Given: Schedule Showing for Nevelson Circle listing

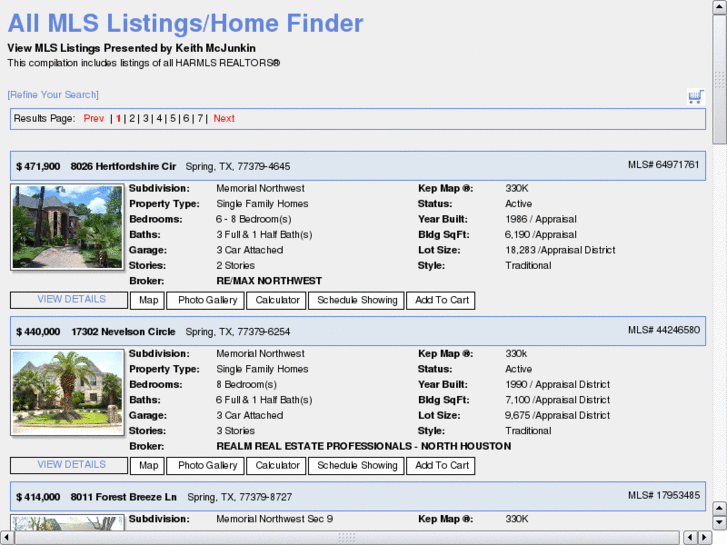Looking at the screenshot, I should (357, 465).
